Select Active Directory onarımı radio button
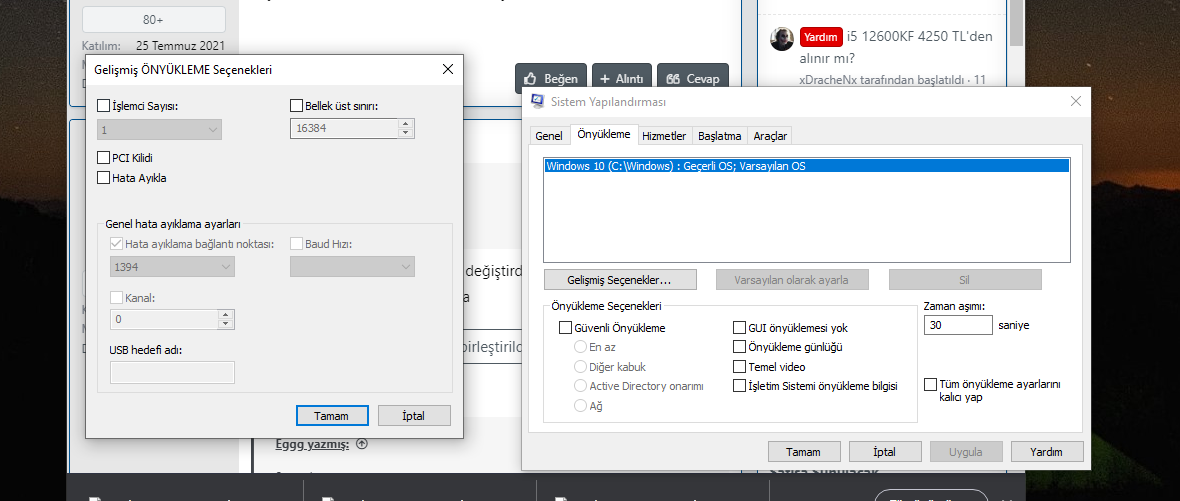The height and width of the screenshot is (501, 1180). coord(580,386)
